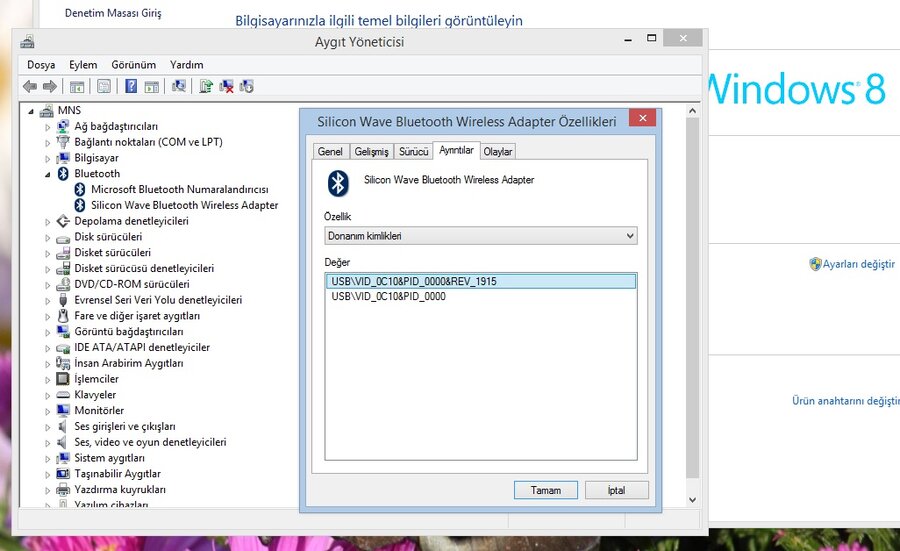This screenshot has width=900, height=551.
Task: Select Disket sürücüleri tree item
Action: (112, 253)
